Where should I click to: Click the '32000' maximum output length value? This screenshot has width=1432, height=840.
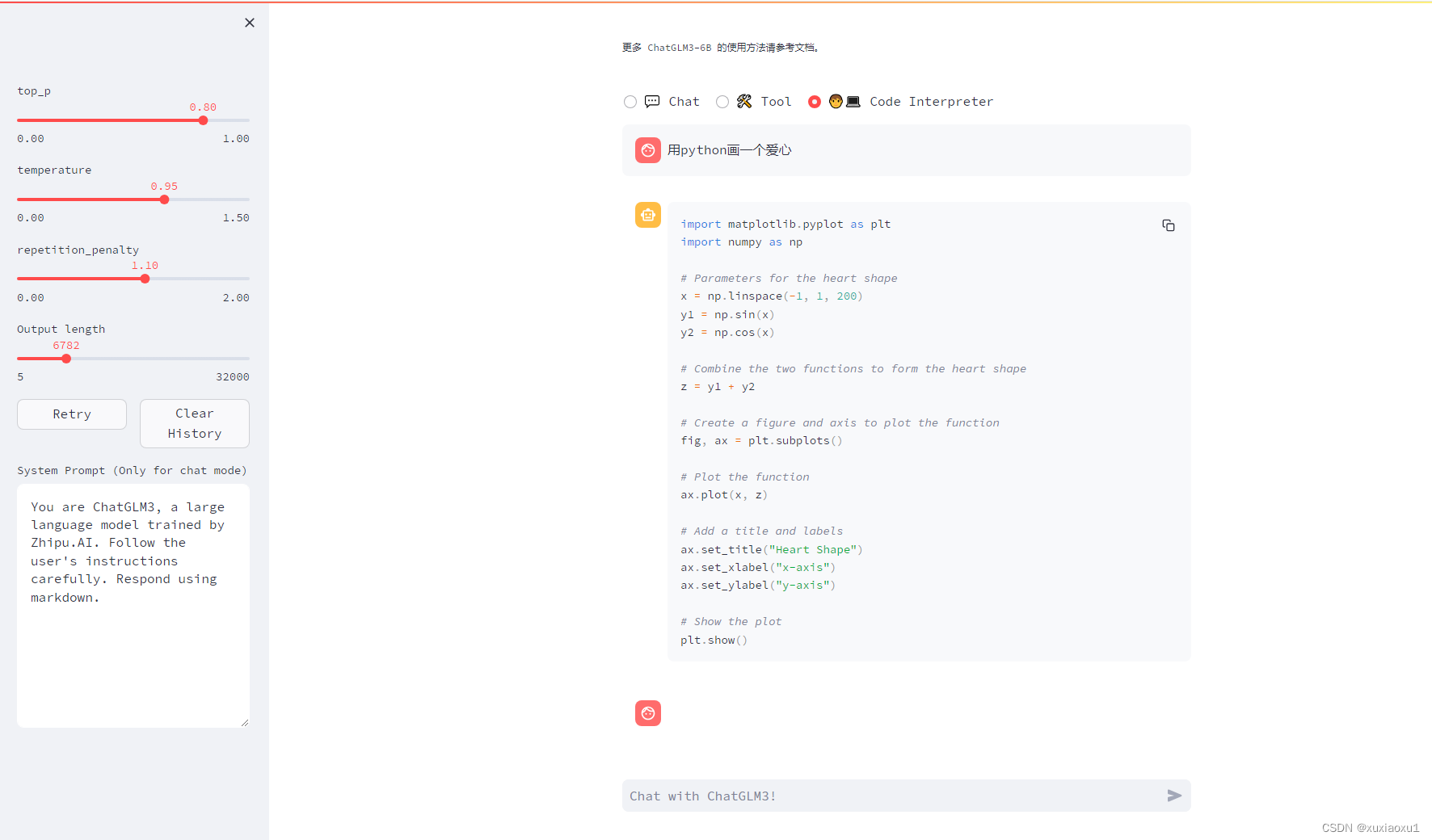click(233, 377)
